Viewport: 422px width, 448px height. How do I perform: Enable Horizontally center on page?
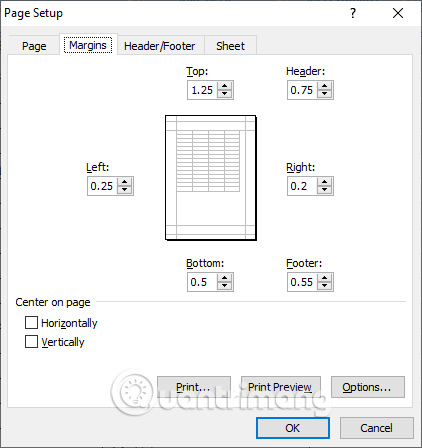31,323
